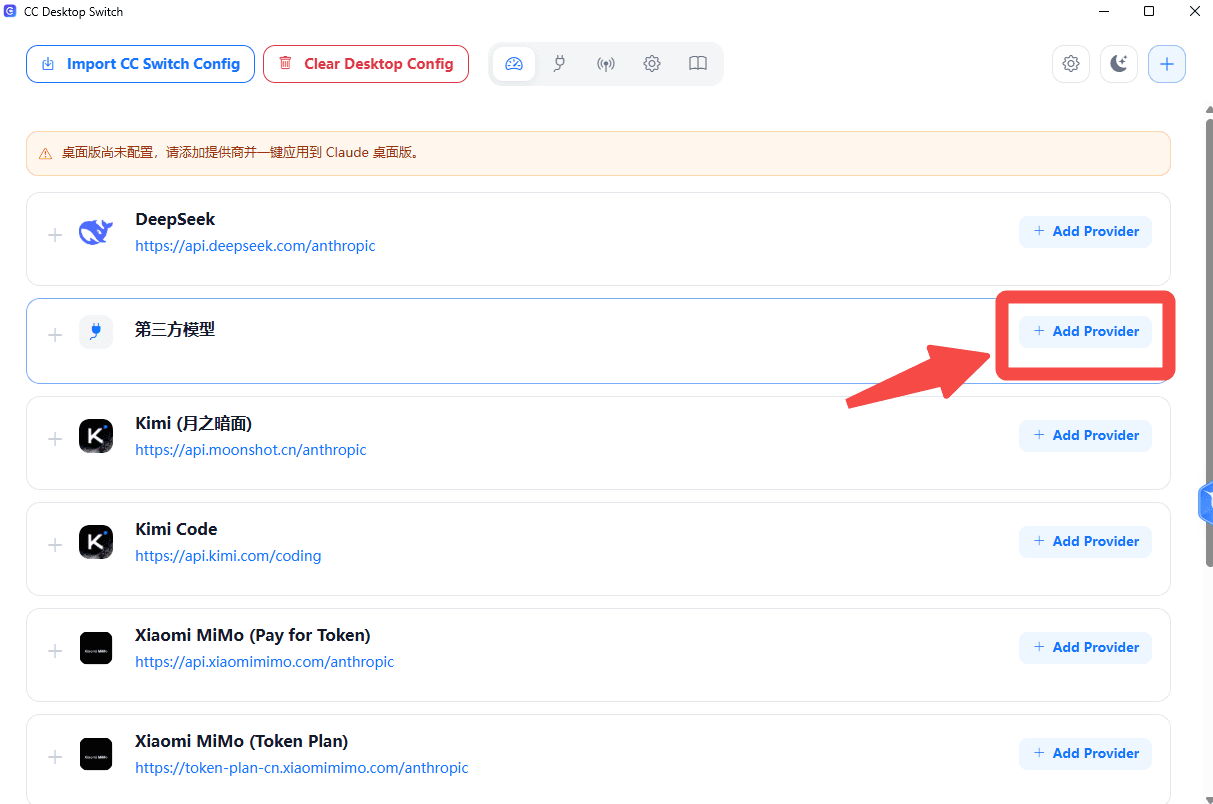Expand the Kimi Code row plus handle
This screenshot has height=804, width=1213.
click(x=55, y=545)
